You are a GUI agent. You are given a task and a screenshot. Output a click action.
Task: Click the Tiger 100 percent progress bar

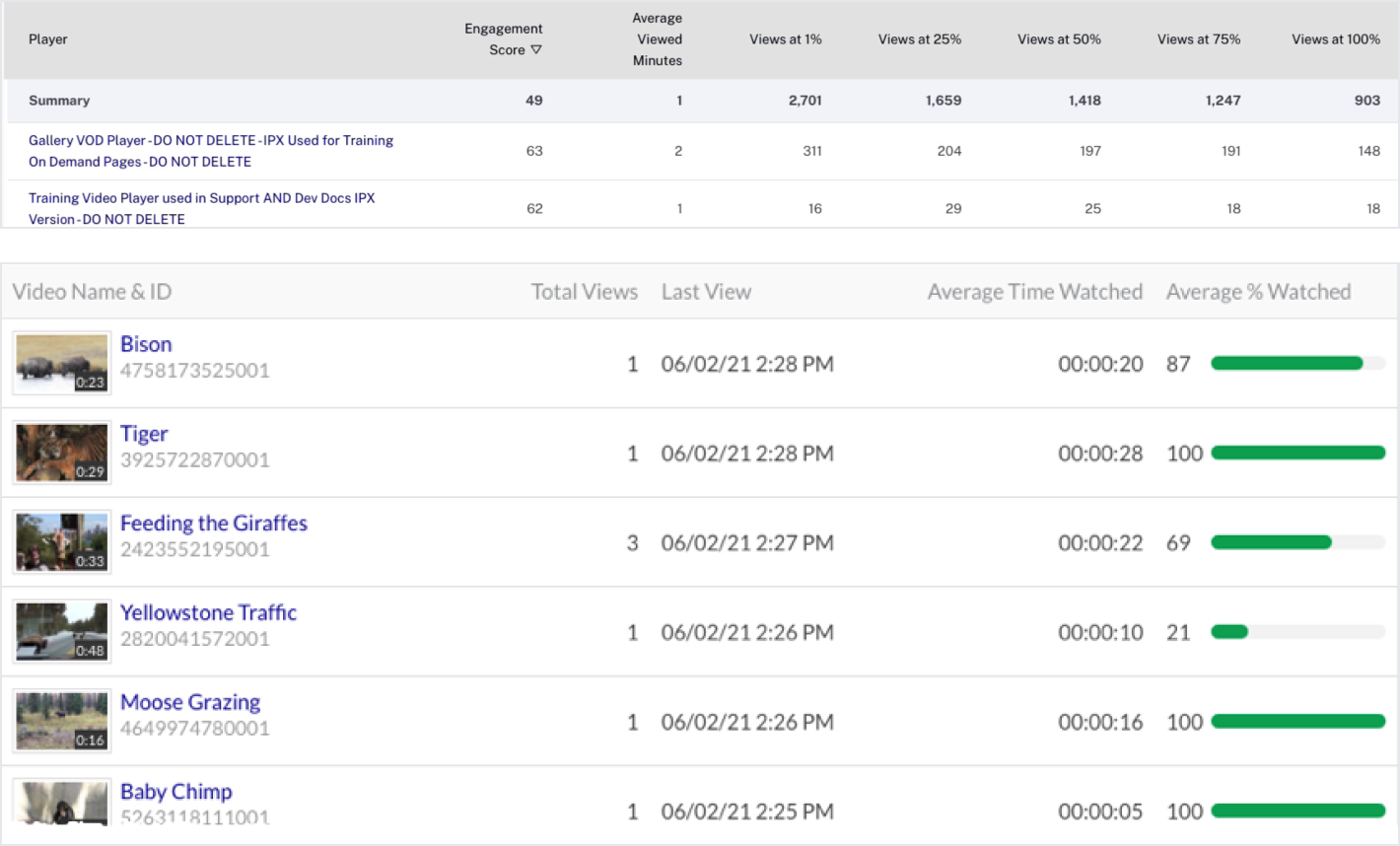(x=1298, y=453)
